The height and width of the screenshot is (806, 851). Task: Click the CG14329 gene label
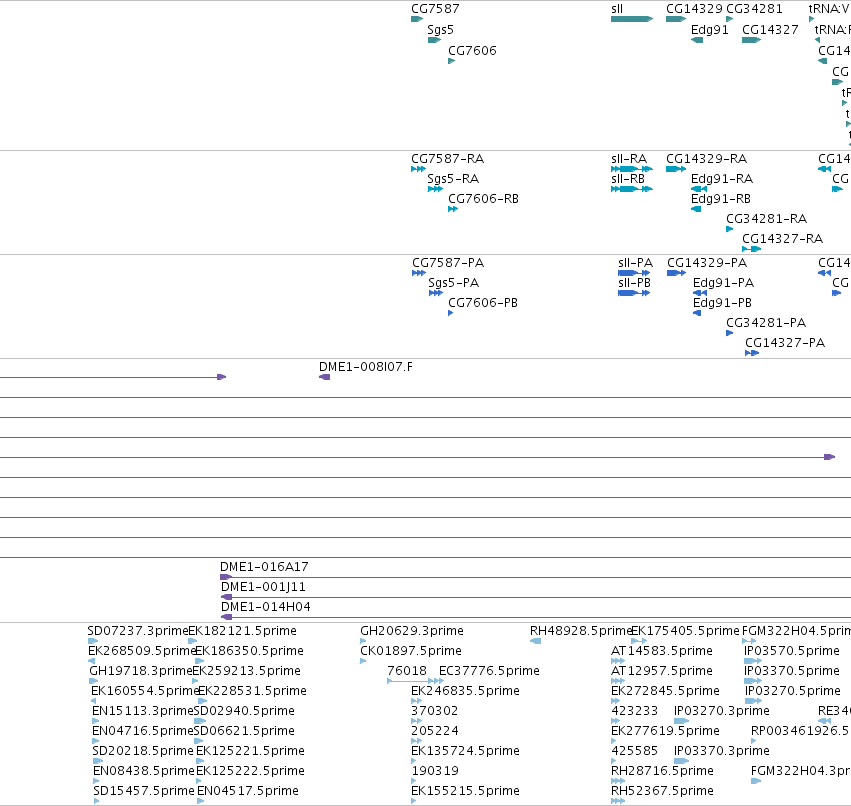point(694,9)
